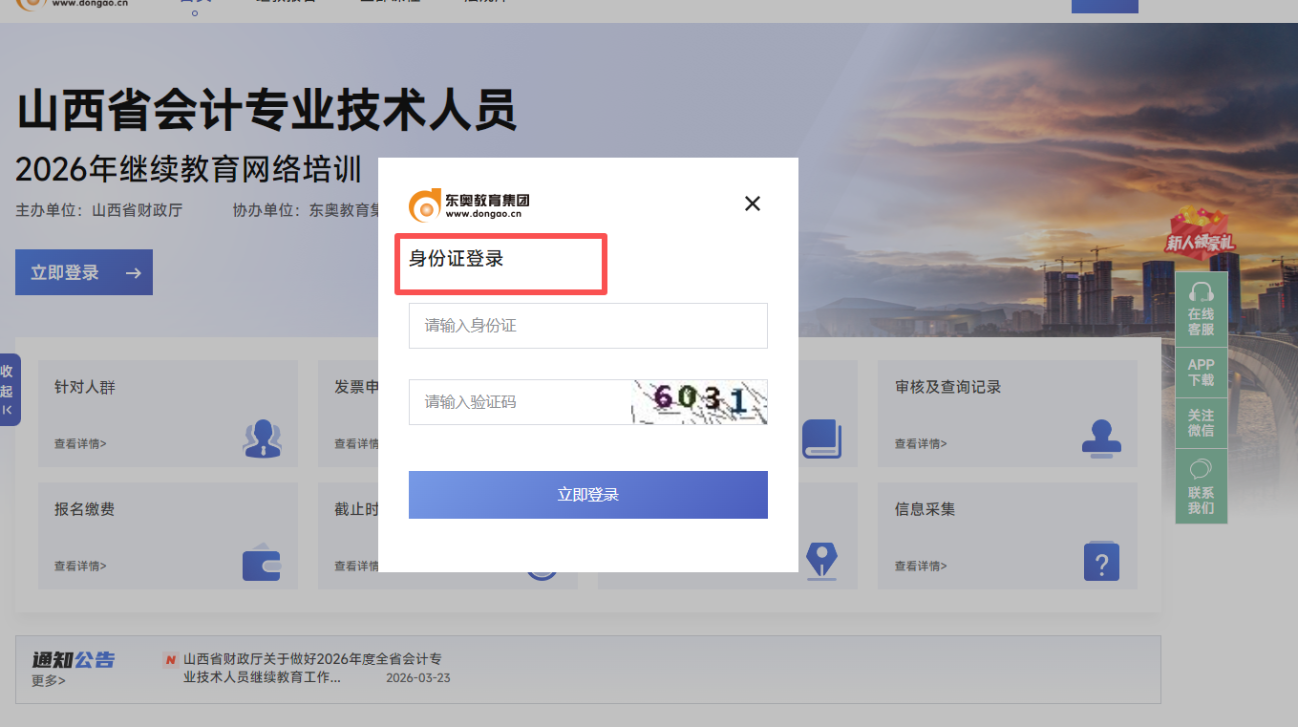
Task: Click the question mark icon on 信息采集 card
Action: point(1101,561)
